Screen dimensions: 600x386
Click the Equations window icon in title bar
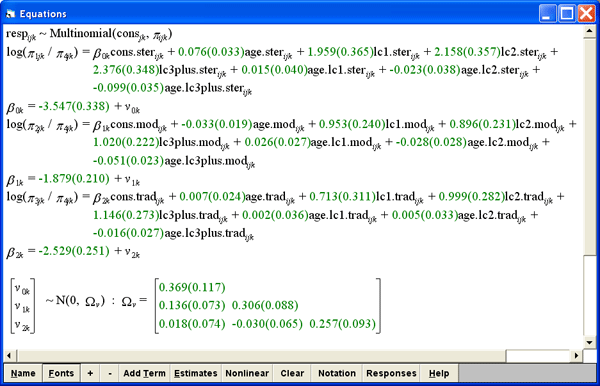[x=10, y=14]
